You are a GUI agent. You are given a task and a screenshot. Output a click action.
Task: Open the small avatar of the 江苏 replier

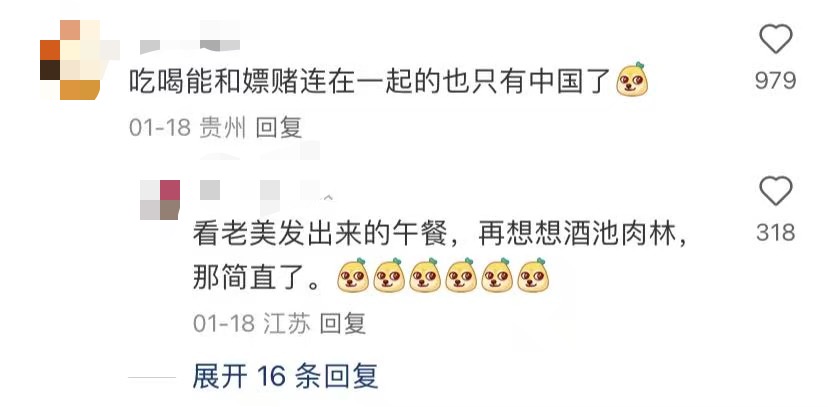160,200
